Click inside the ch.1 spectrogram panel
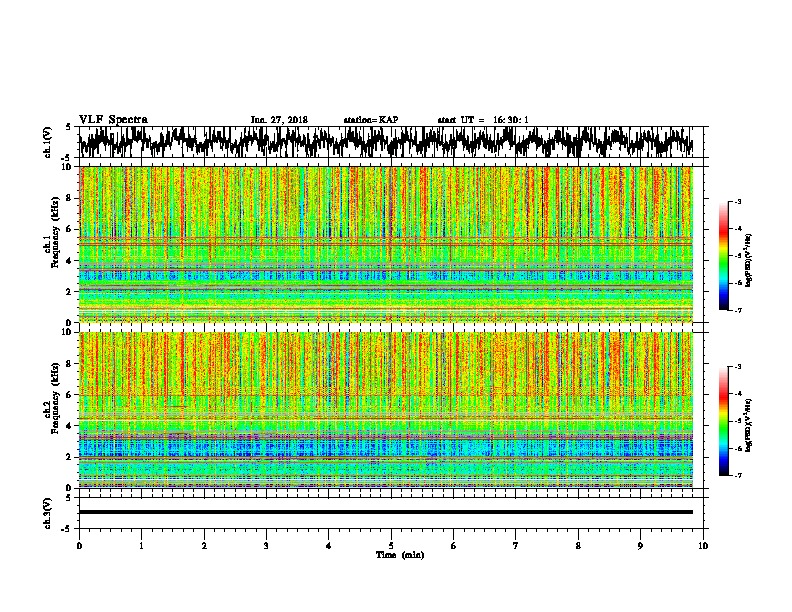 386,244
